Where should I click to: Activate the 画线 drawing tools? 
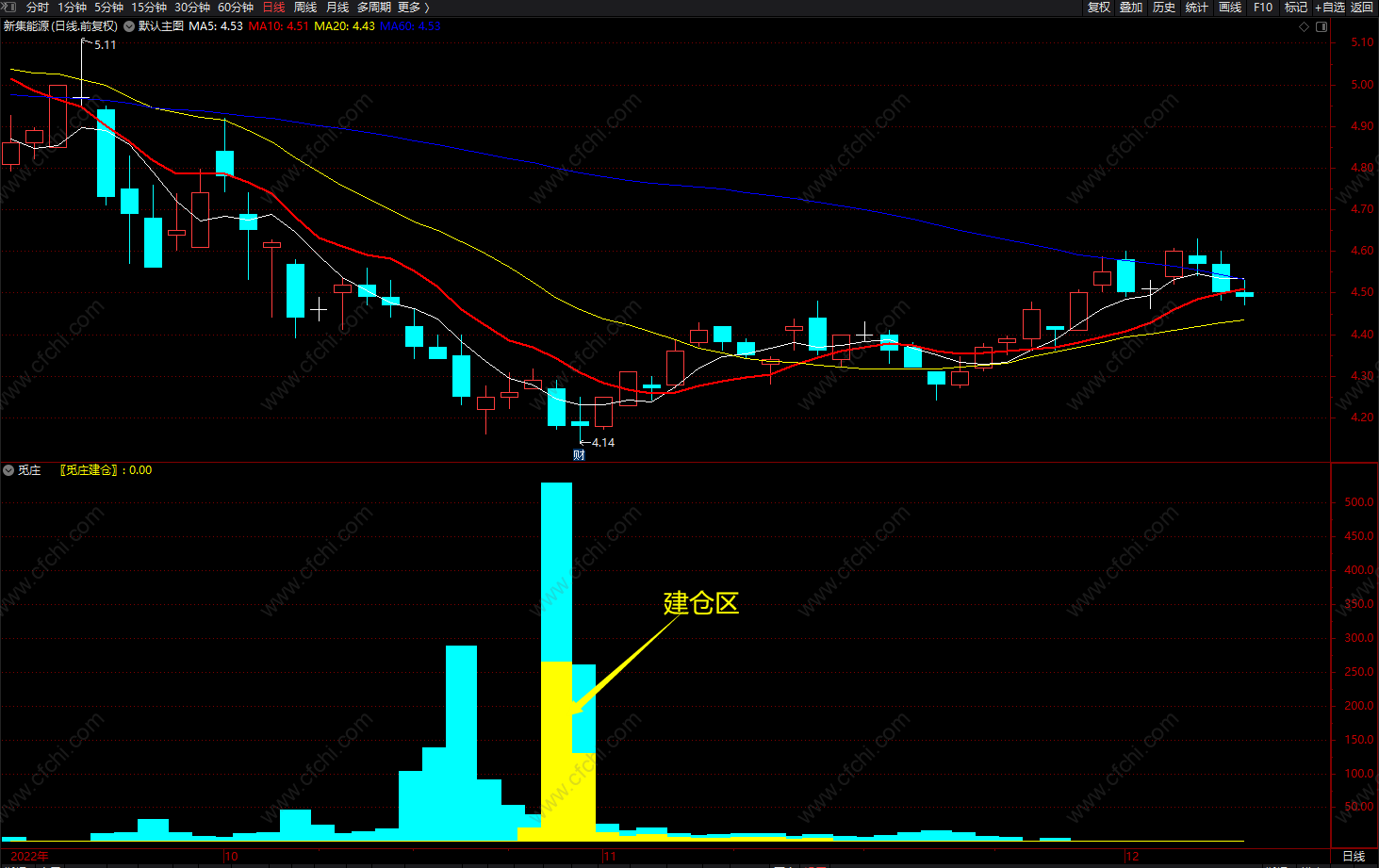[x=1230, y=7]
